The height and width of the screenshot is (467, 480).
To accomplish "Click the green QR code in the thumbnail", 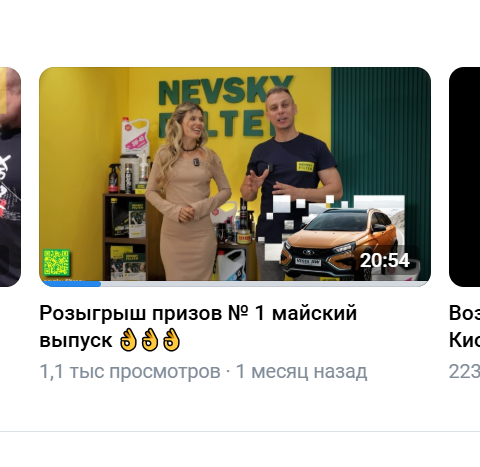I will (56, 262).
